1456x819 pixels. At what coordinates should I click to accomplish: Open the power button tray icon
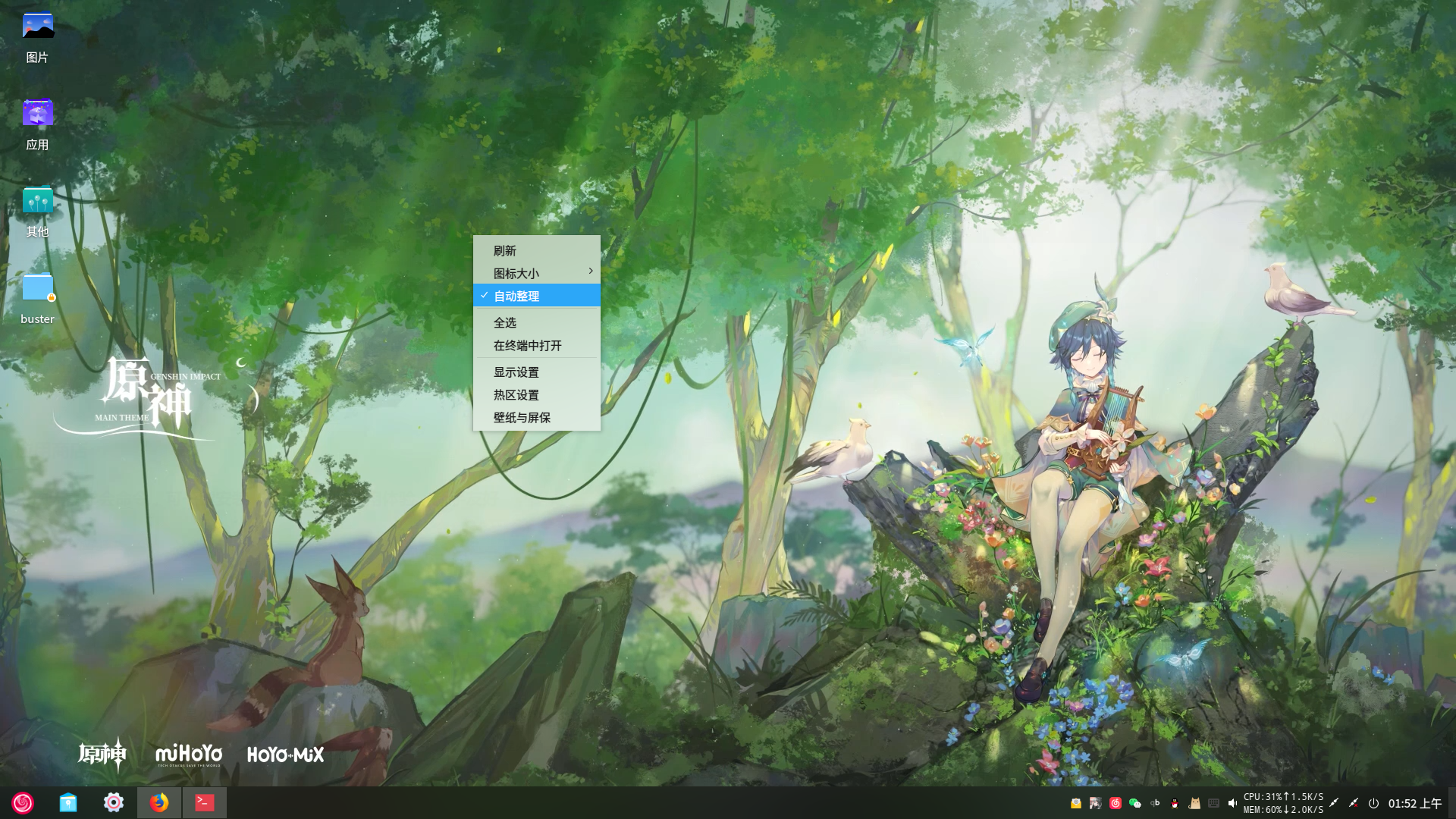click(x=1373, y=803)
